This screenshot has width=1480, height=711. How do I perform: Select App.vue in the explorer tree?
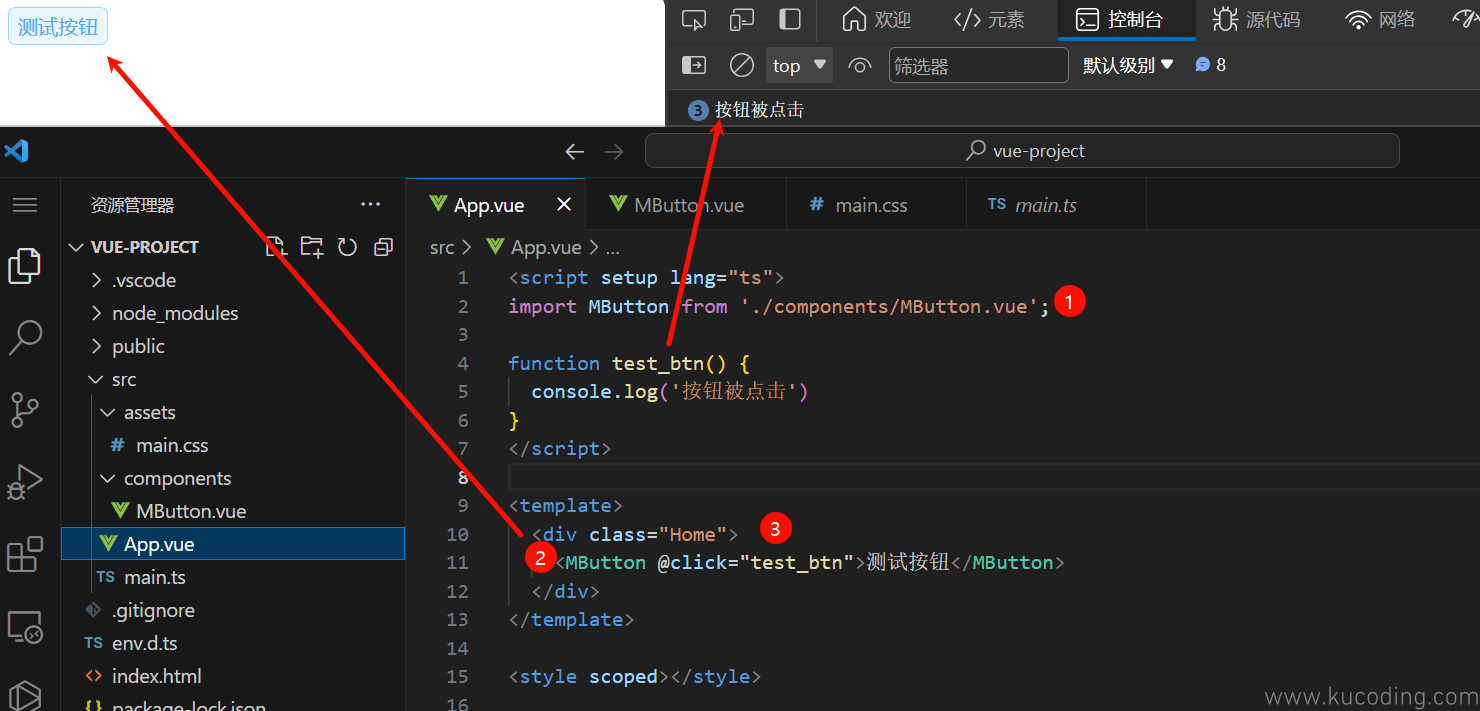(x=232, y=544)
